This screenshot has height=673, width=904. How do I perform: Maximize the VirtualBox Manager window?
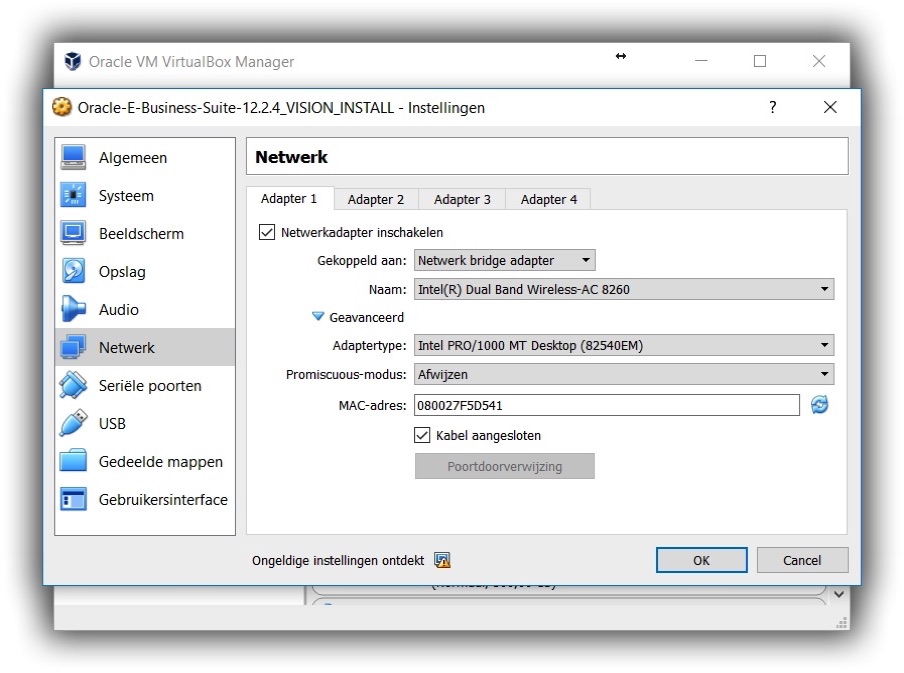coord(760,61)
